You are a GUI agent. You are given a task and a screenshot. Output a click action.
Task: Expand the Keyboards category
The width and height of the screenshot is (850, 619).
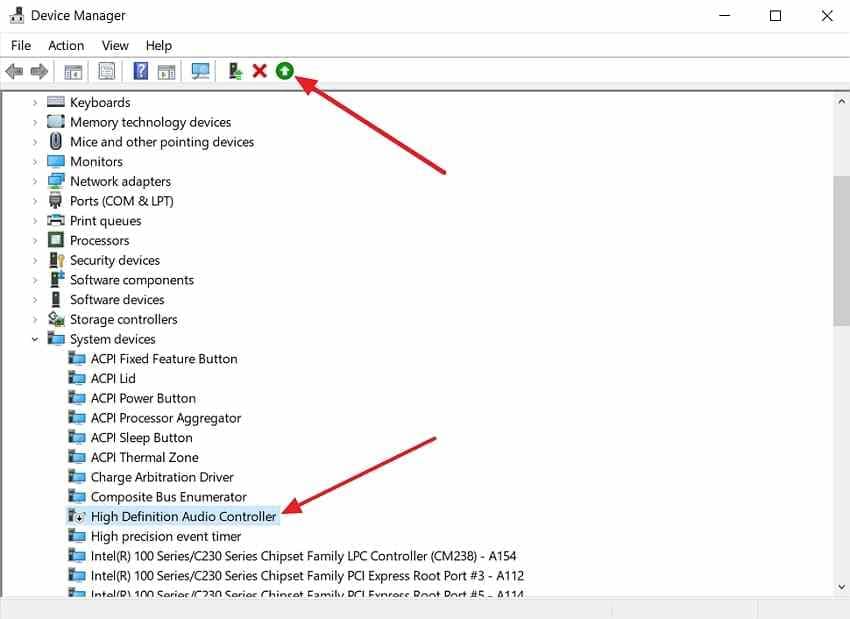pyautogui.click(x=35, y=102)
